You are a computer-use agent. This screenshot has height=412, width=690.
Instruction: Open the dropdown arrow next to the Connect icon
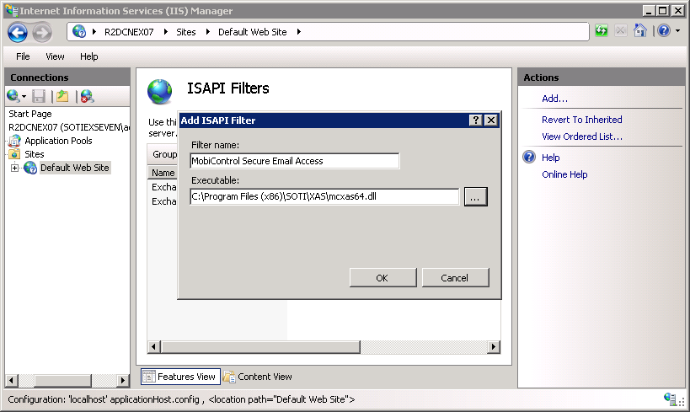24,96
